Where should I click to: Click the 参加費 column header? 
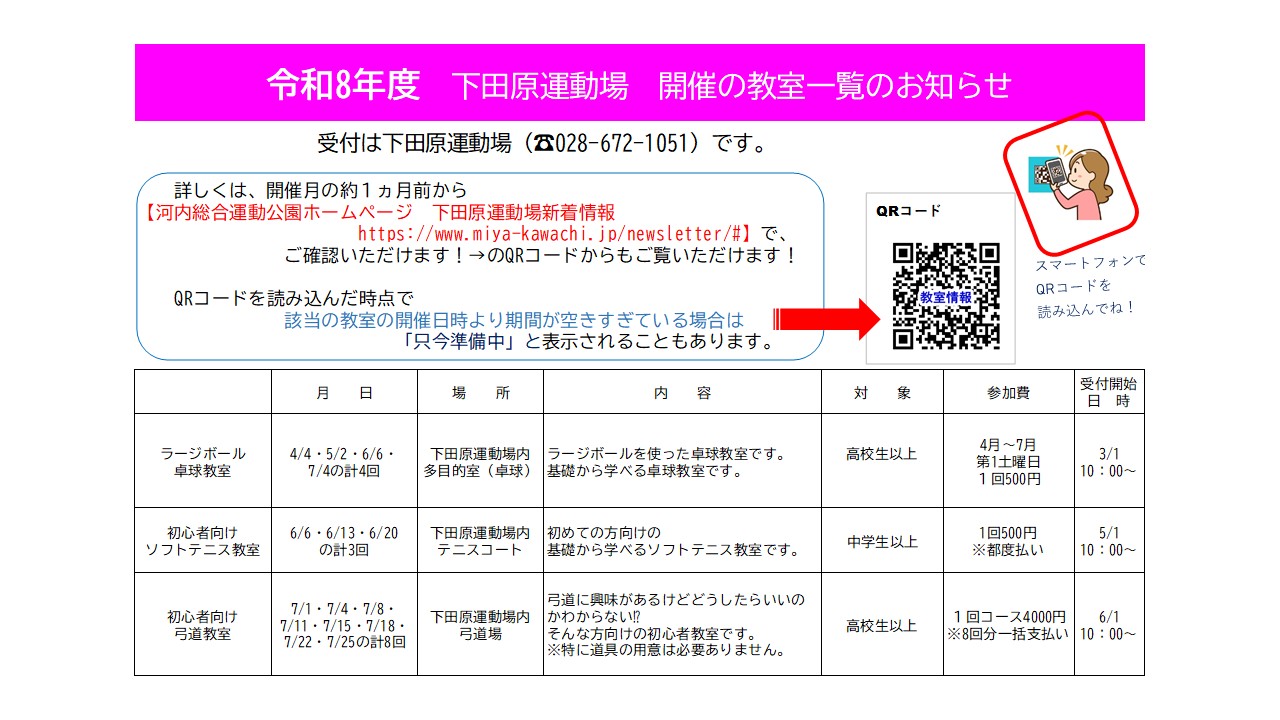(1008, 393)
